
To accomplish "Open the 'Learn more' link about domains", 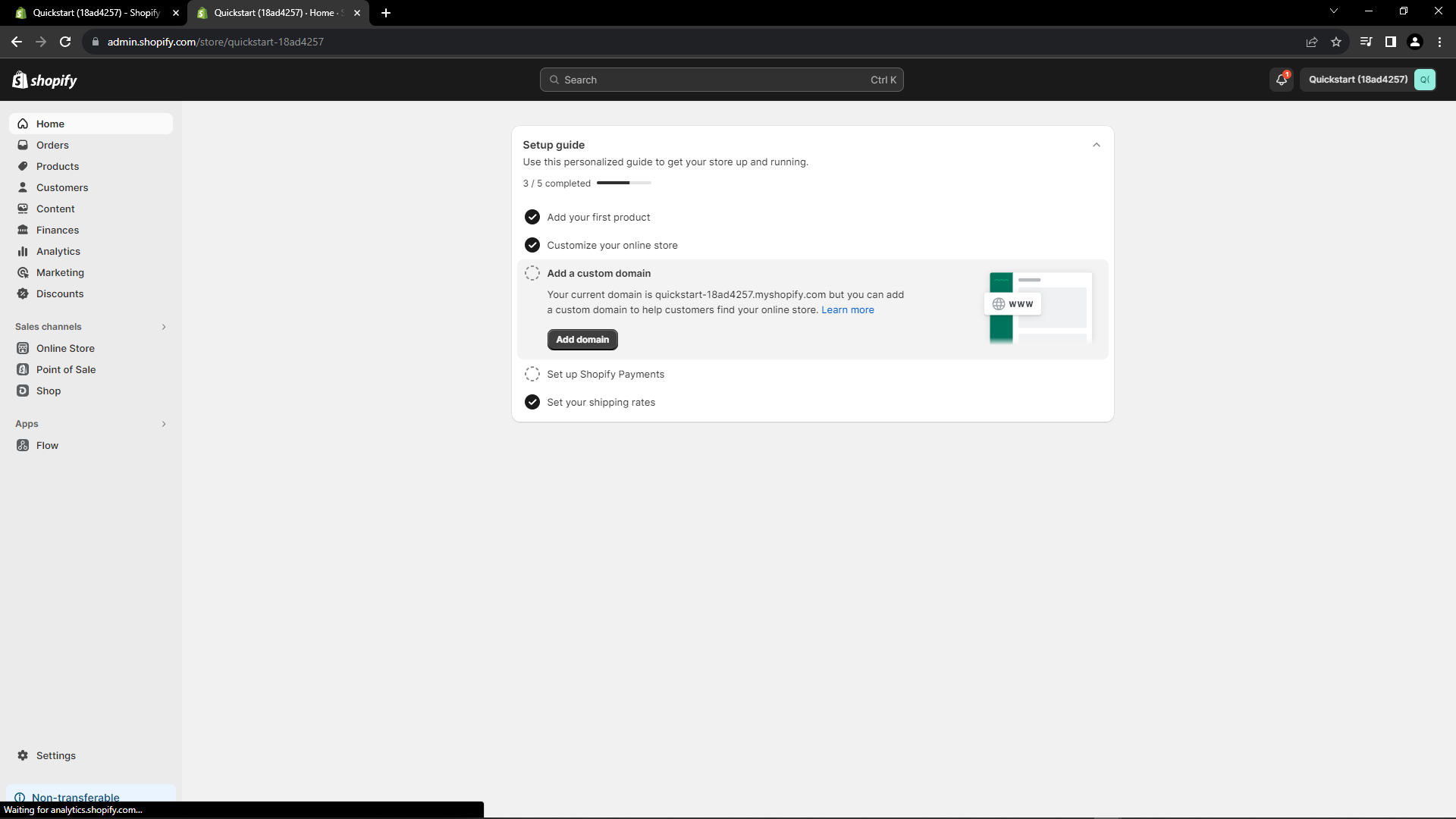I will (x=847, y=309).
